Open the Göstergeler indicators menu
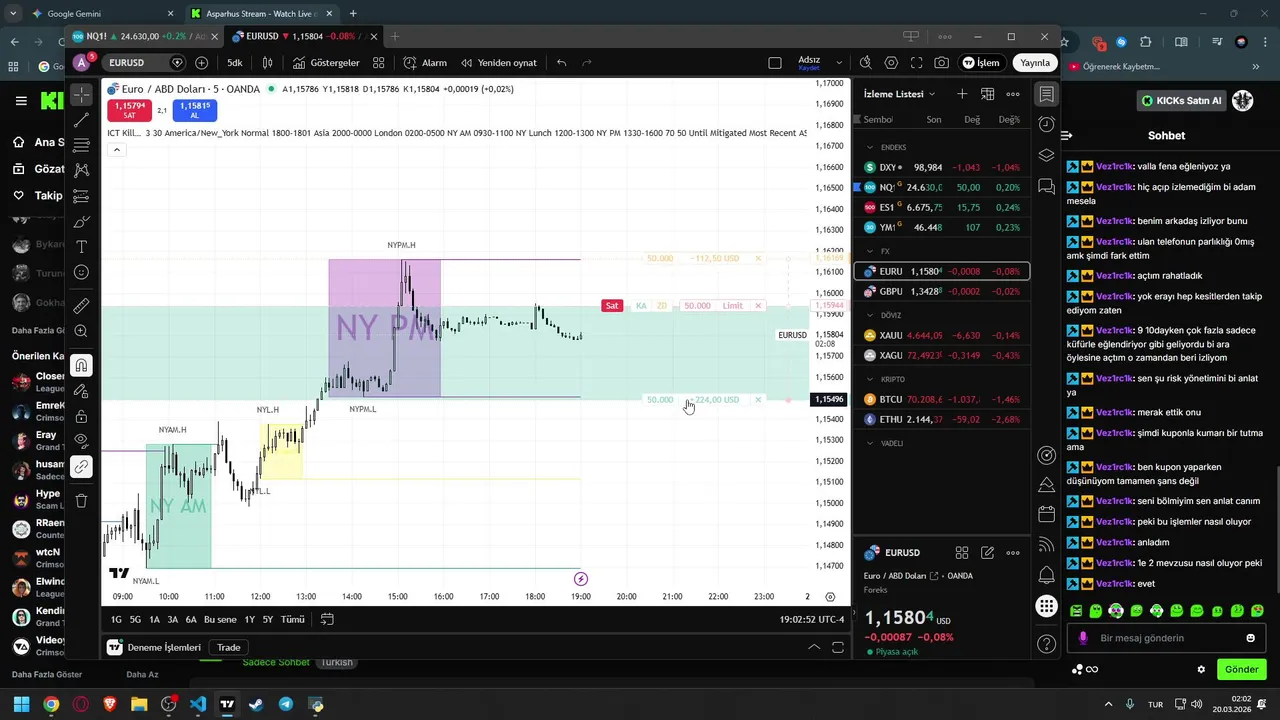 click(326, 63)
